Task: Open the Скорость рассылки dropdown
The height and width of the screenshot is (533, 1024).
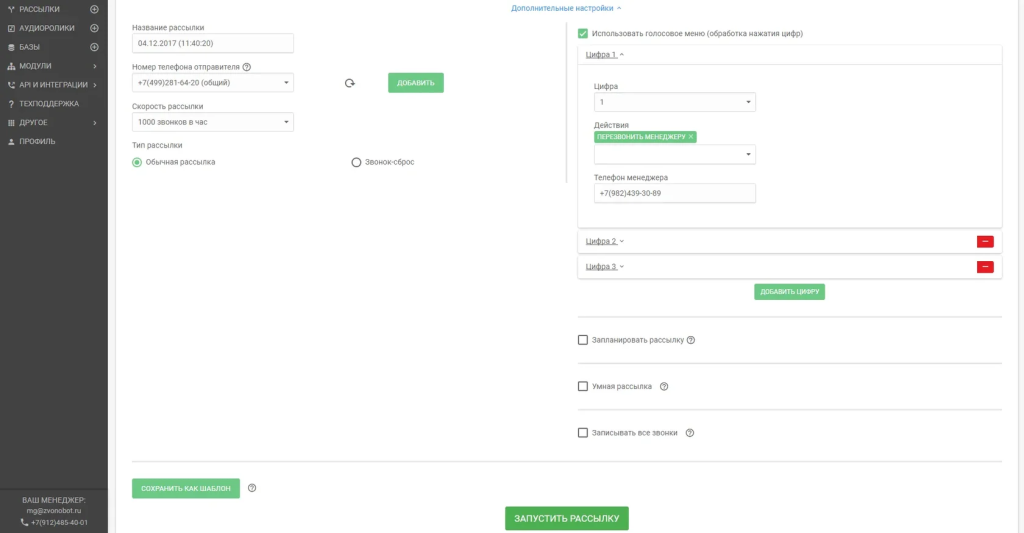Action: pyautogui.click(x=213, y=122)
